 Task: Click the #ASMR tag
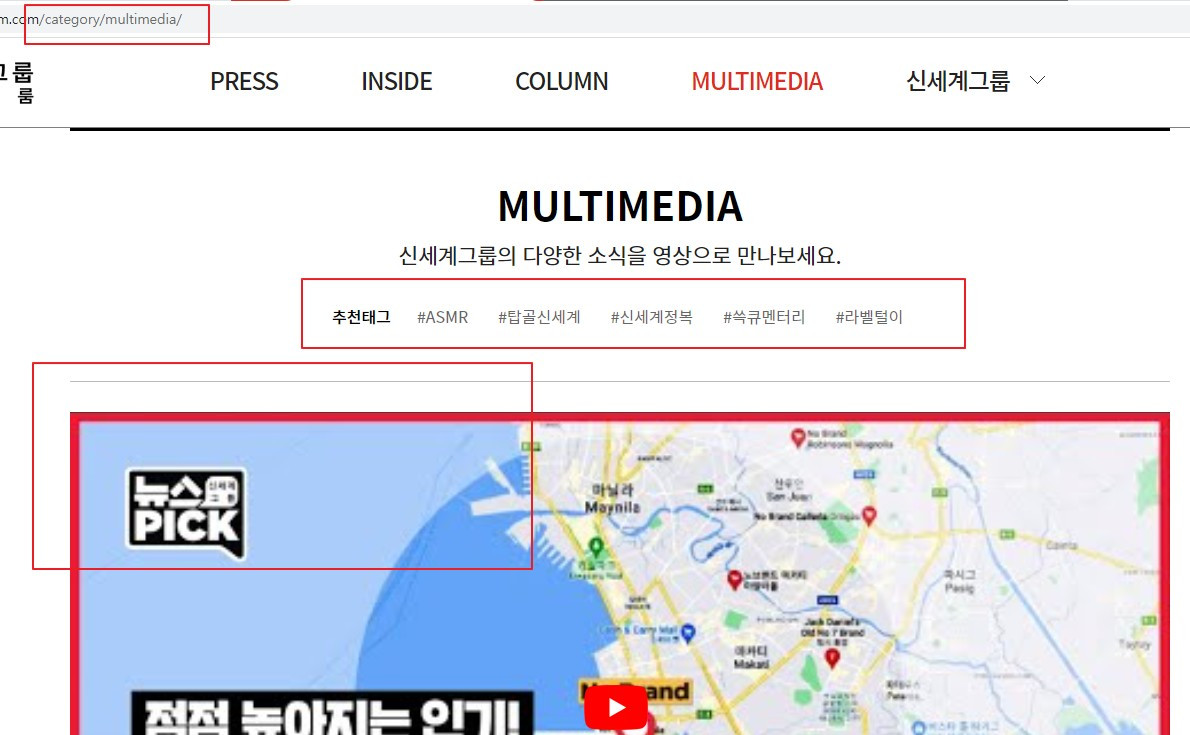[442, 317]
